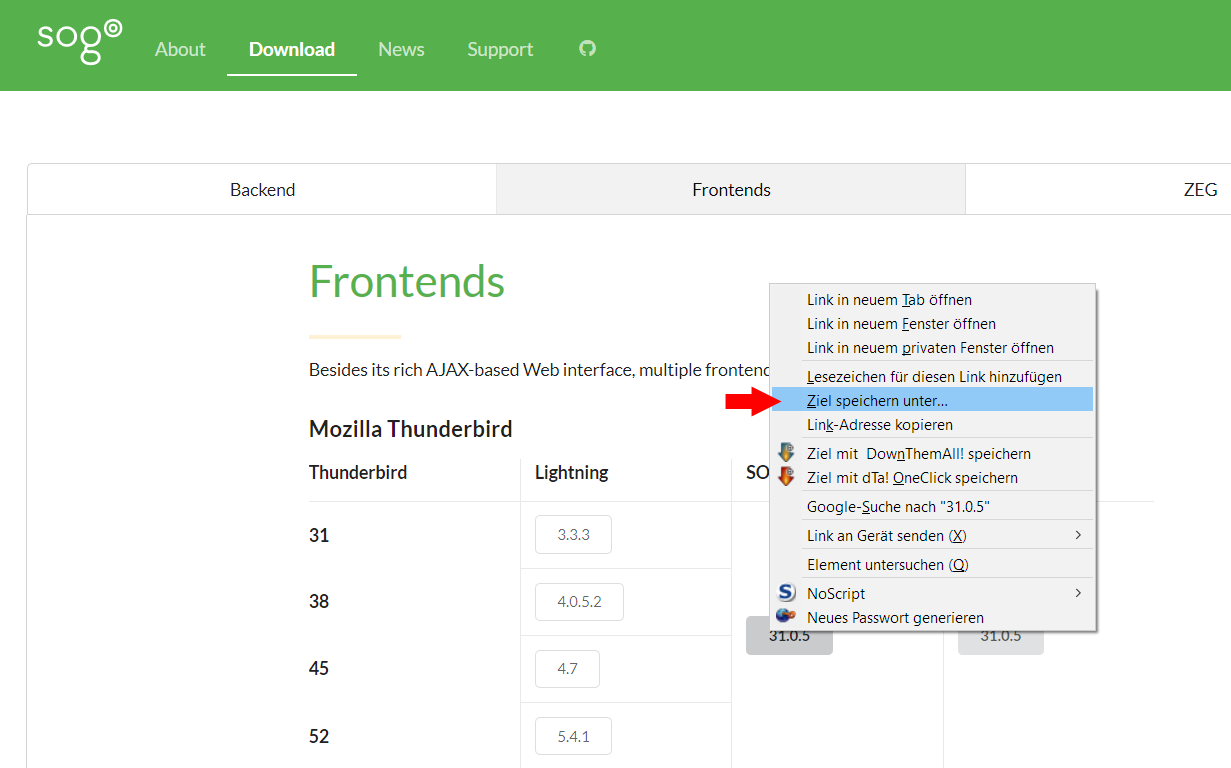Download Lightning version 4.7
The width and height of the screenshot is (1231, 768).
567,669
